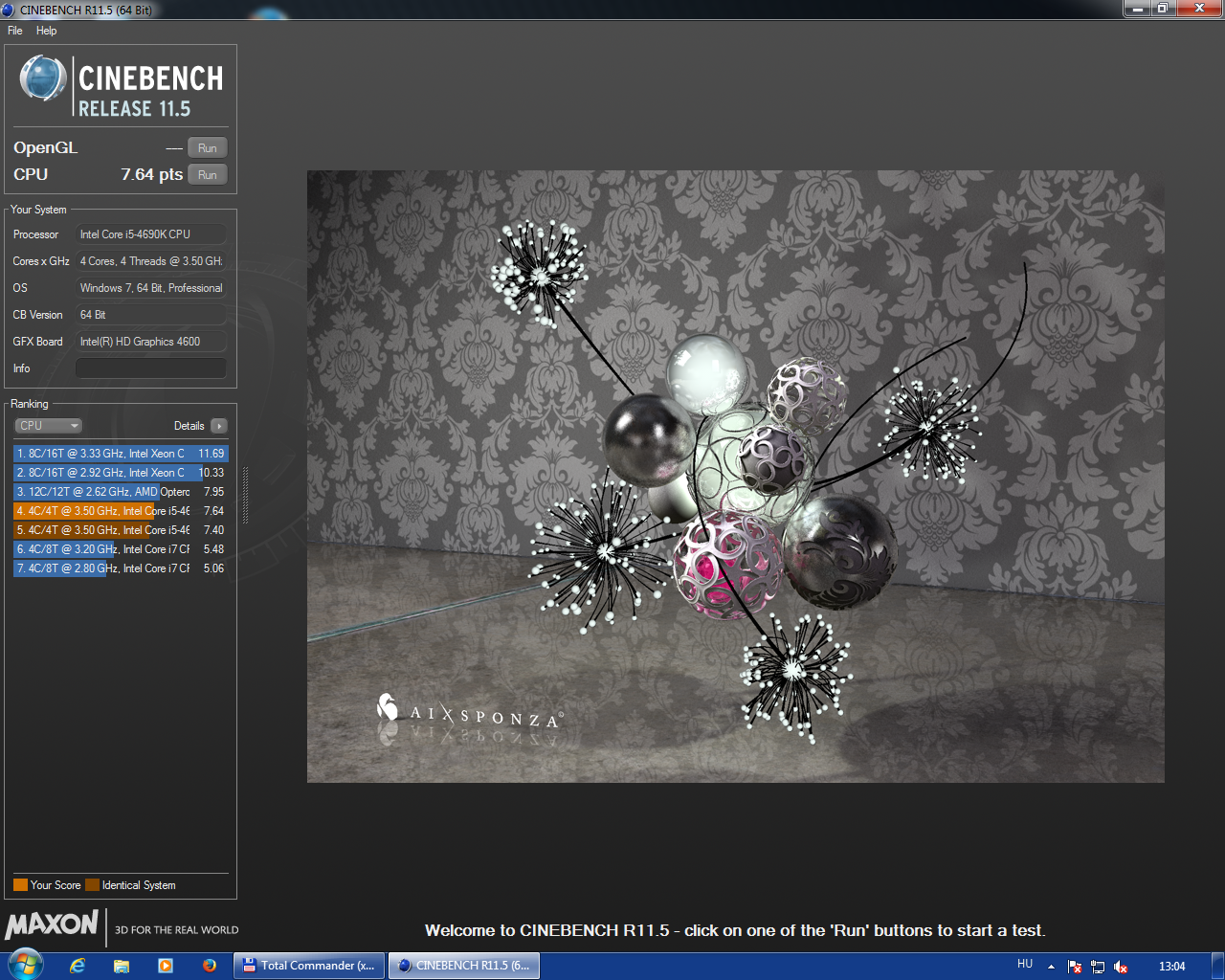Screen dimensions: 1225x980
Task: Select ranking row 4C/8T @ 2.80 GHz
Action: tap(121, 568)
